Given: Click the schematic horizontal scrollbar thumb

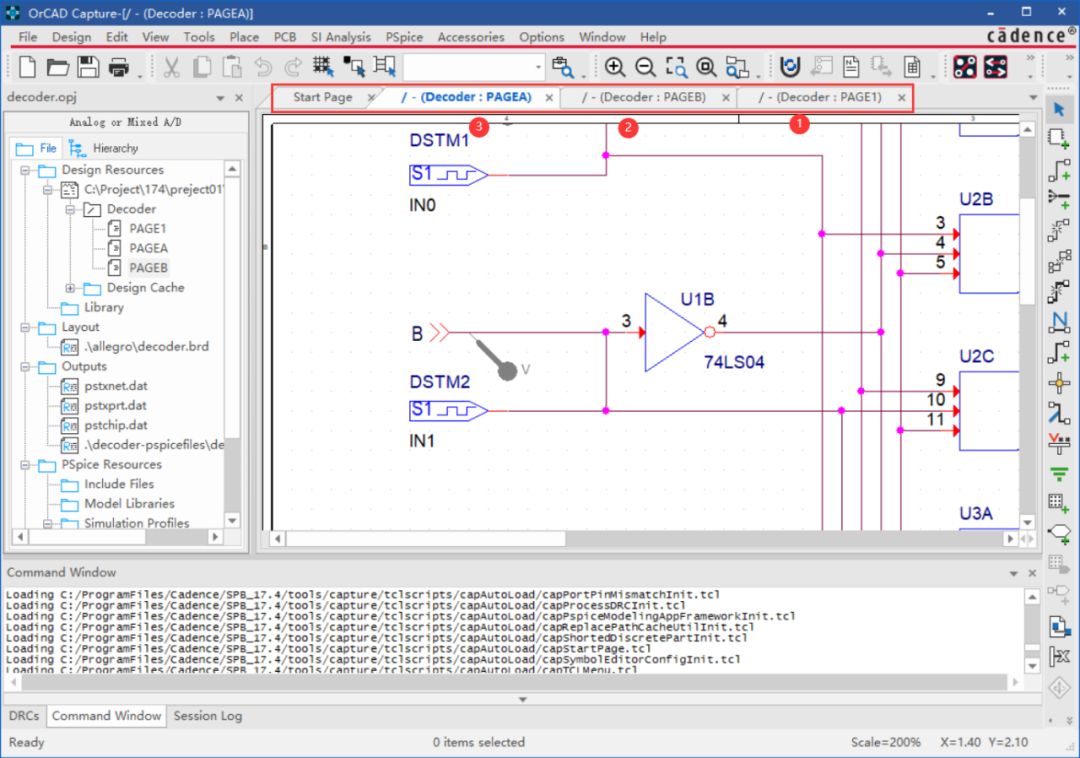Looking at the screenshot, I should 426,538.
